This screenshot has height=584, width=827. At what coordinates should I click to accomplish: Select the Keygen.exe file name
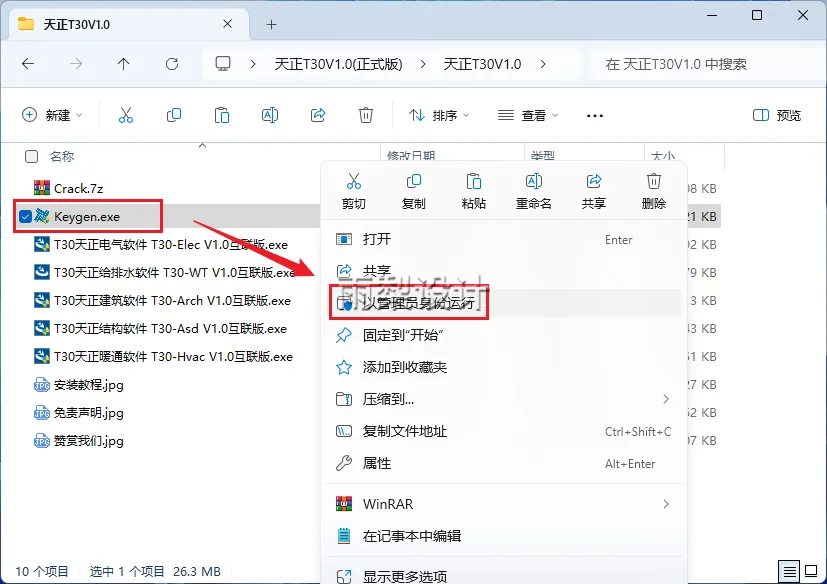pyautogui.click(x=86, y=216)
